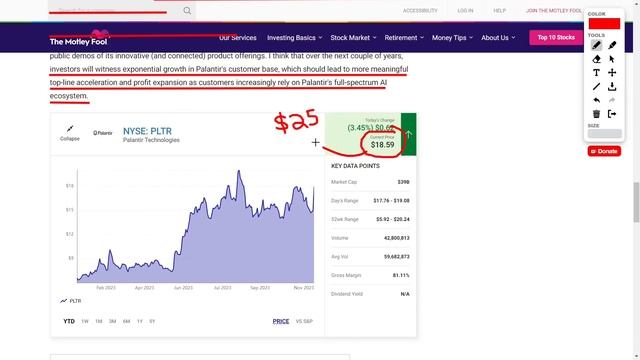640x360 pixels.
Task: Expand the Investing Basics dropdown
Action: pyautogui.click(x=295, y=38)
